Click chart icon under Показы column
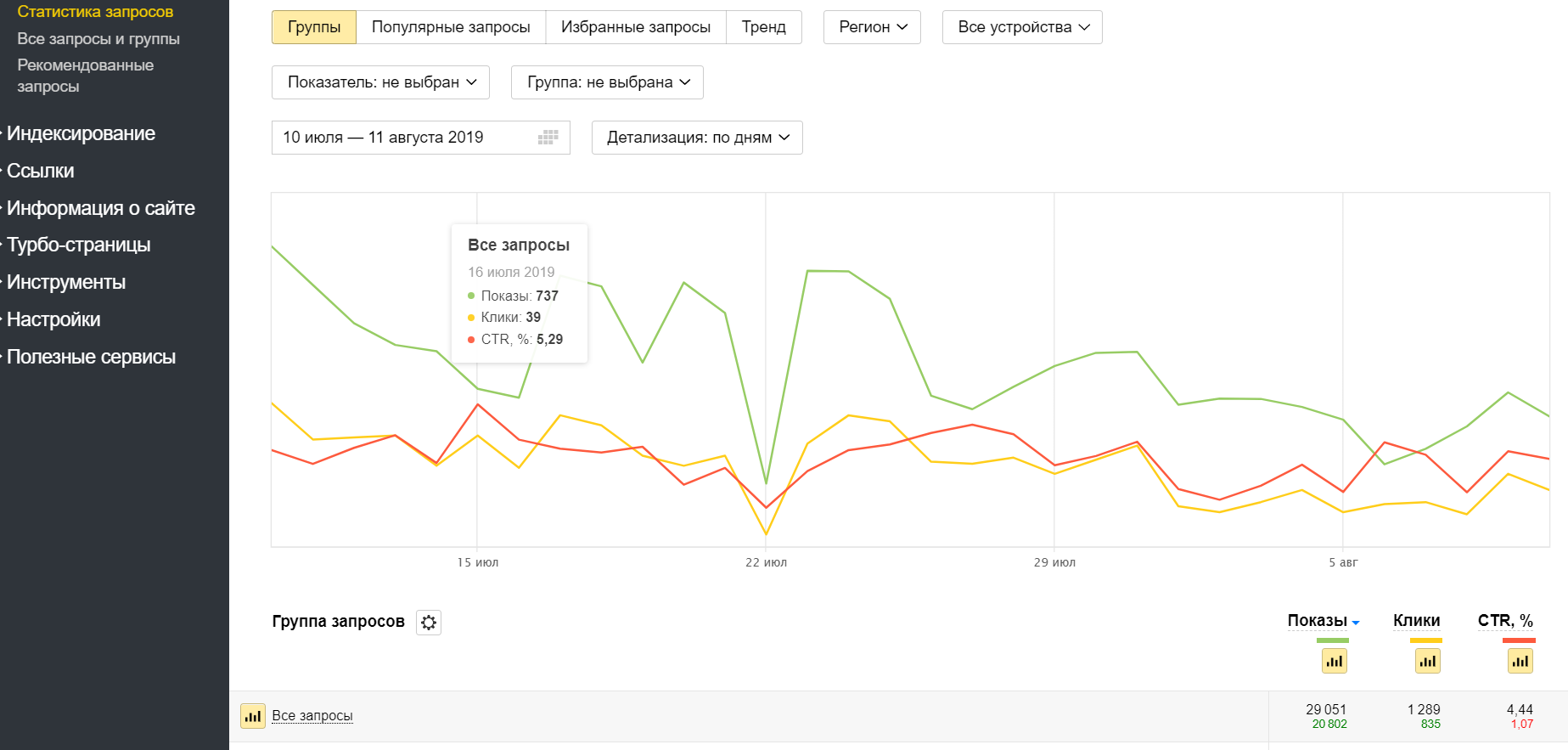Screen dimensions: 1568x750 (1334, 661)
